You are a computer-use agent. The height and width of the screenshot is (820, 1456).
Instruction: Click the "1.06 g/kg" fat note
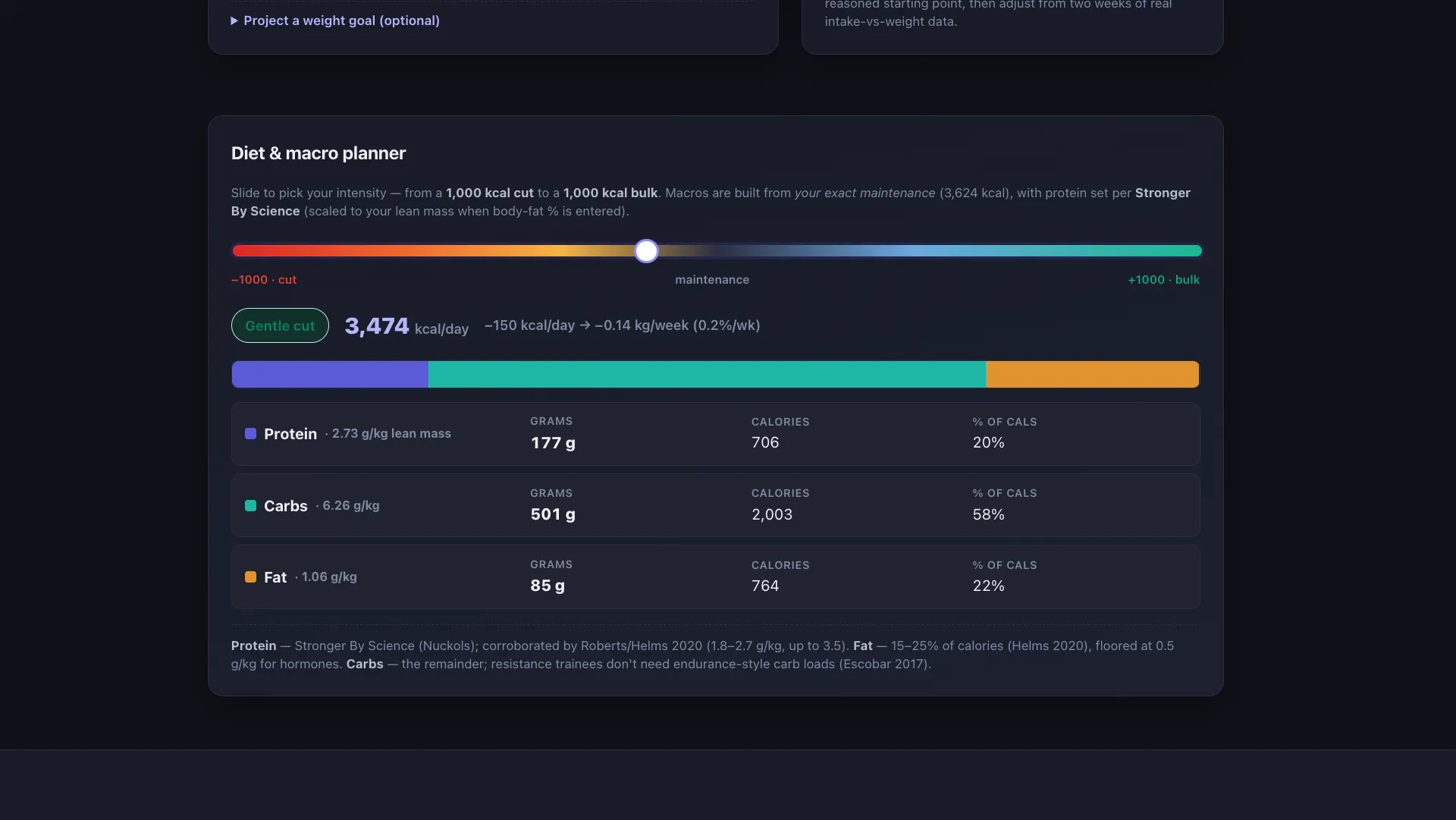[x=329, y=577]
